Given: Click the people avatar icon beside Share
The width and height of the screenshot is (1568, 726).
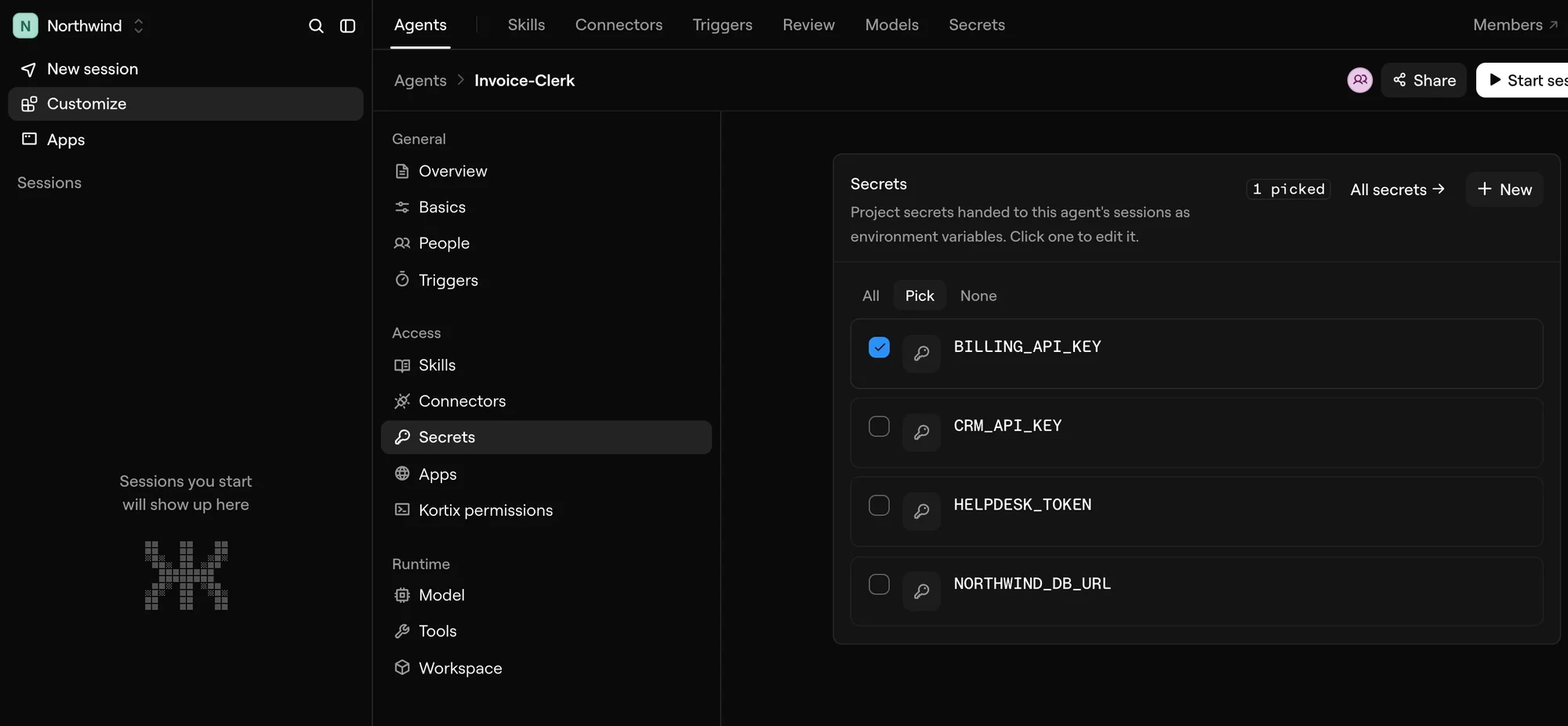Looking at the screenshot, I should tap(1359, 80).
